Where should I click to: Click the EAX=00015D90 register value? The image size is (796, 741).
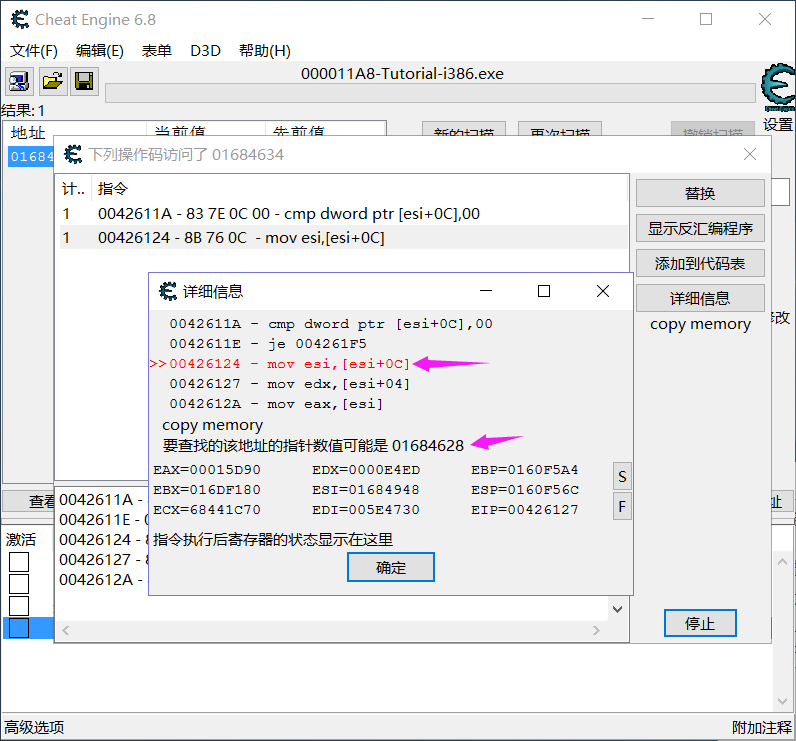(207, 470)
